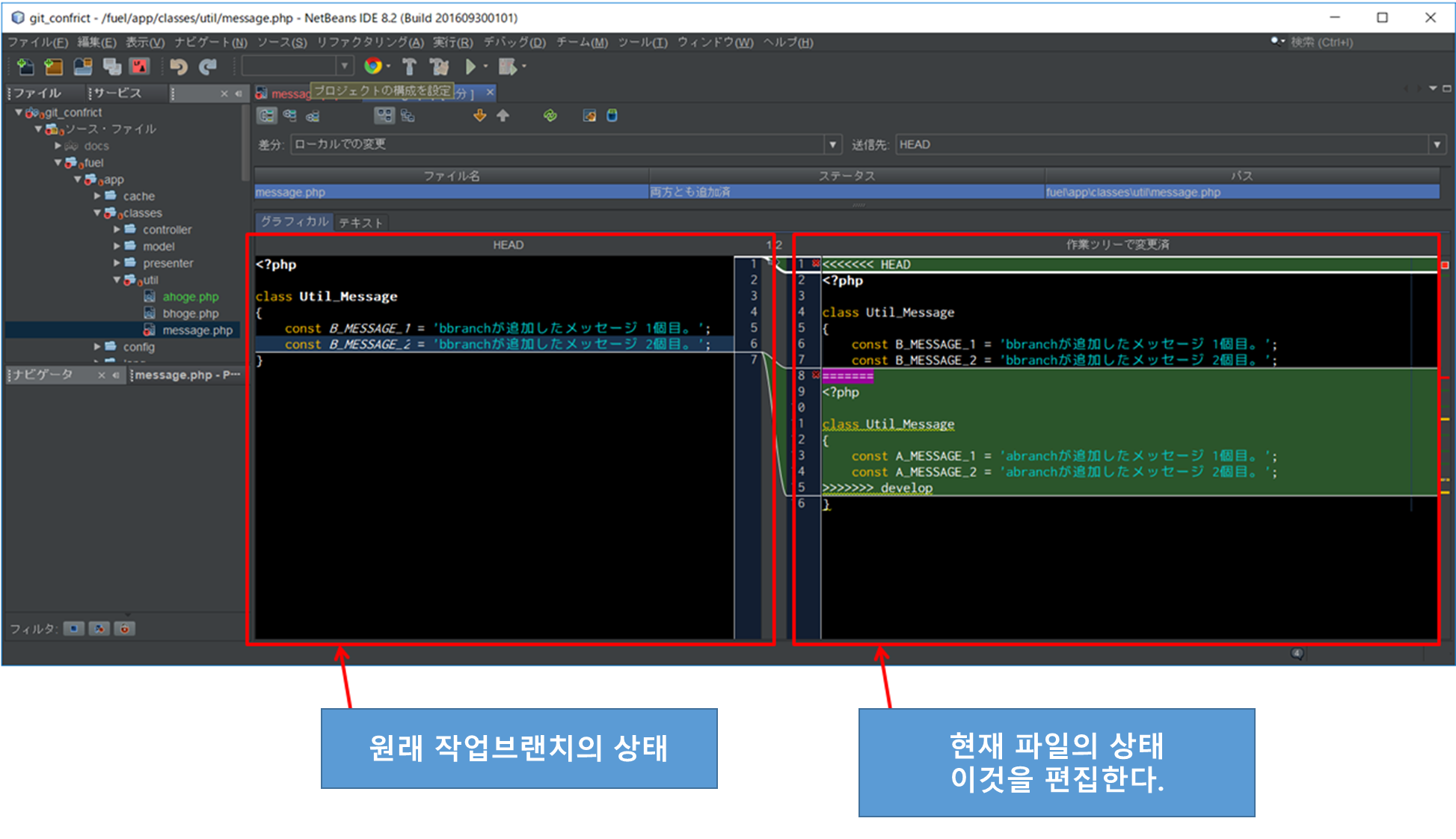Click green refresh diff icon

pyautogui.click(x=550, y=116)
